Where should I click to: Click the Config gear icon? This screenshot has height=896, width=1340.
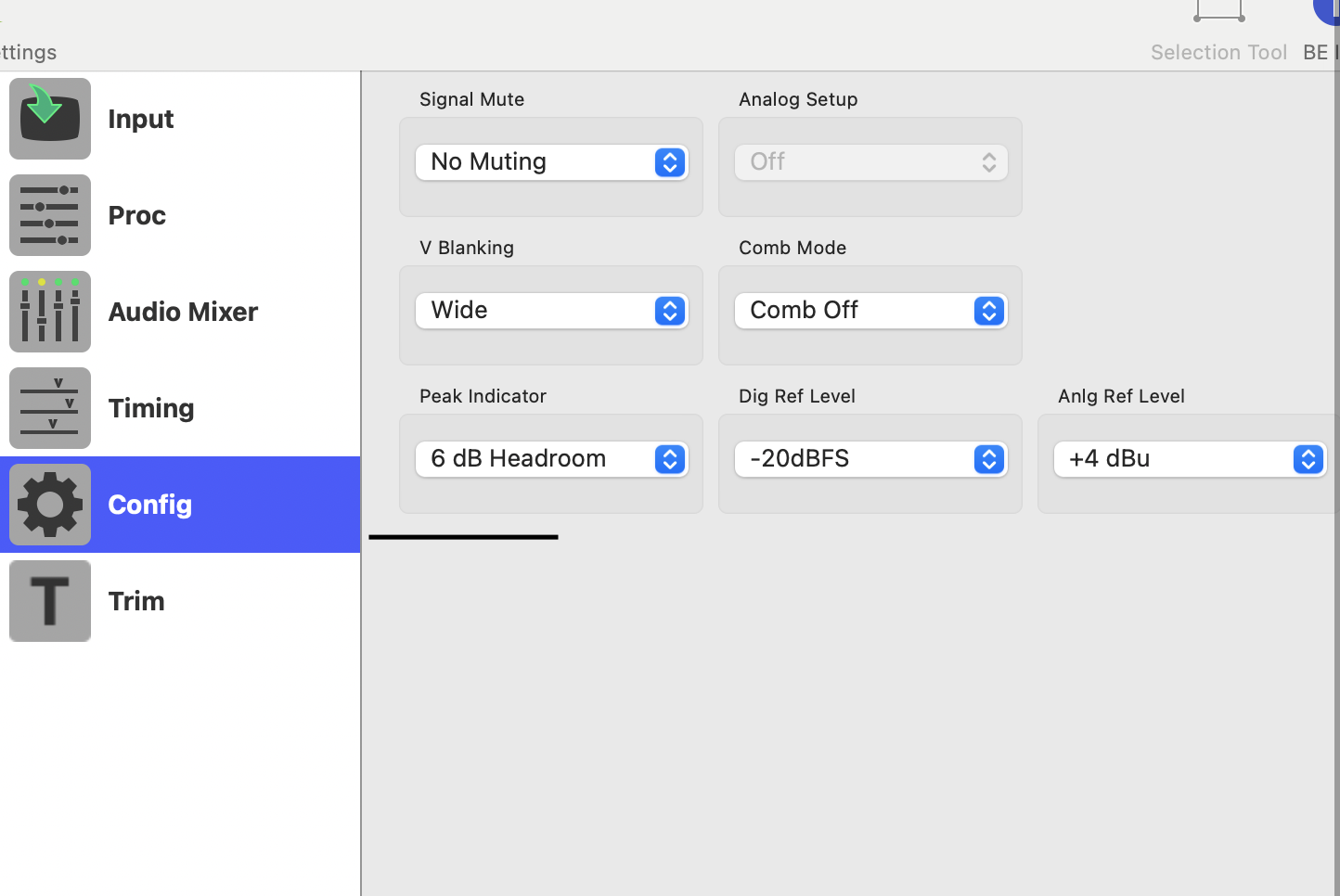pos(50,505)
